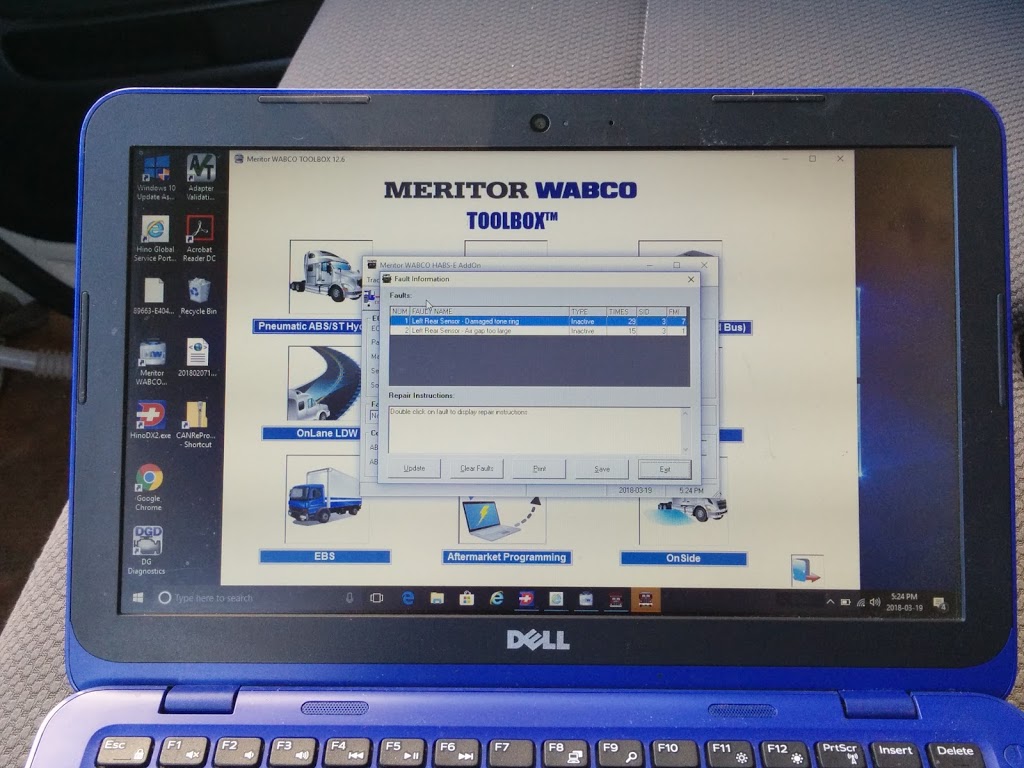Click the OnLane LDW road image
The height and width of the screenshot is (768, 1024).
(325, 384)
